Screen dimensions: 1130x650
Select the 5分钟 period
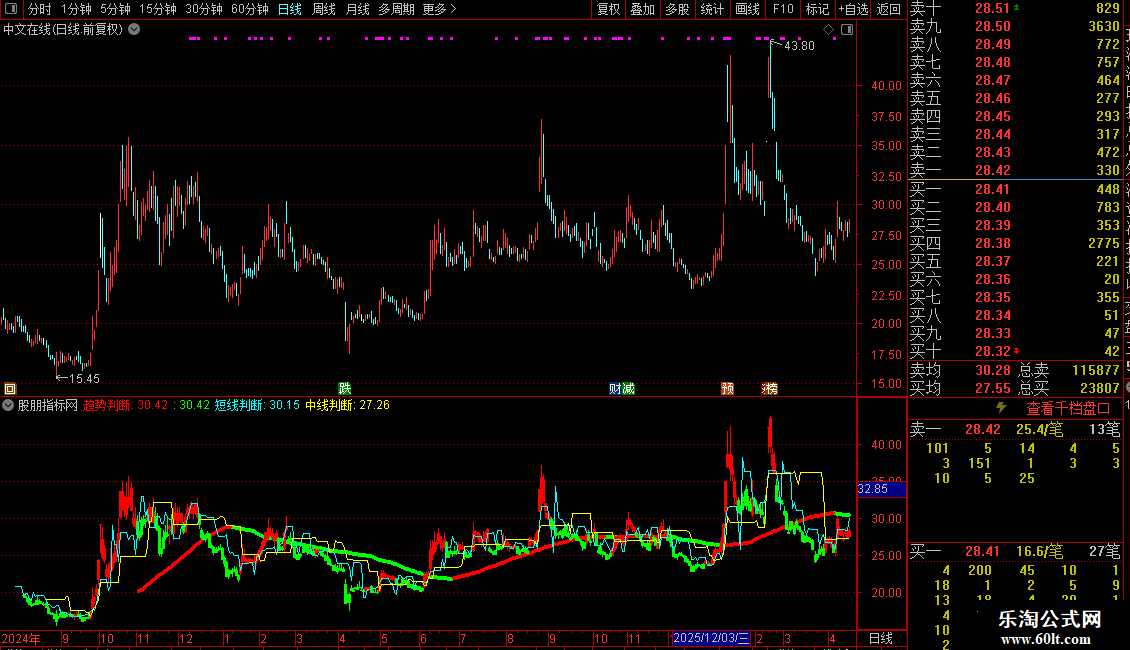pyautogui.click(x=115, y=9)
